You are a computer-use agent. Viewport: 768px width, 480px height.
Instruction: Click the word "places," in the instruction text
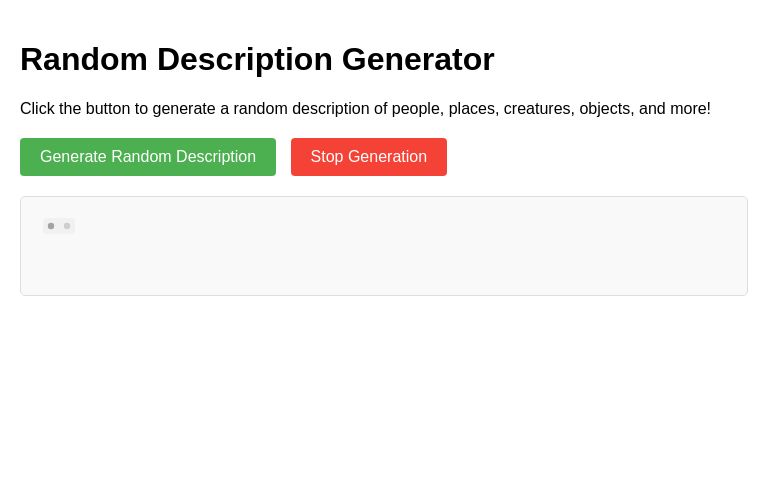tap(474, 109)
